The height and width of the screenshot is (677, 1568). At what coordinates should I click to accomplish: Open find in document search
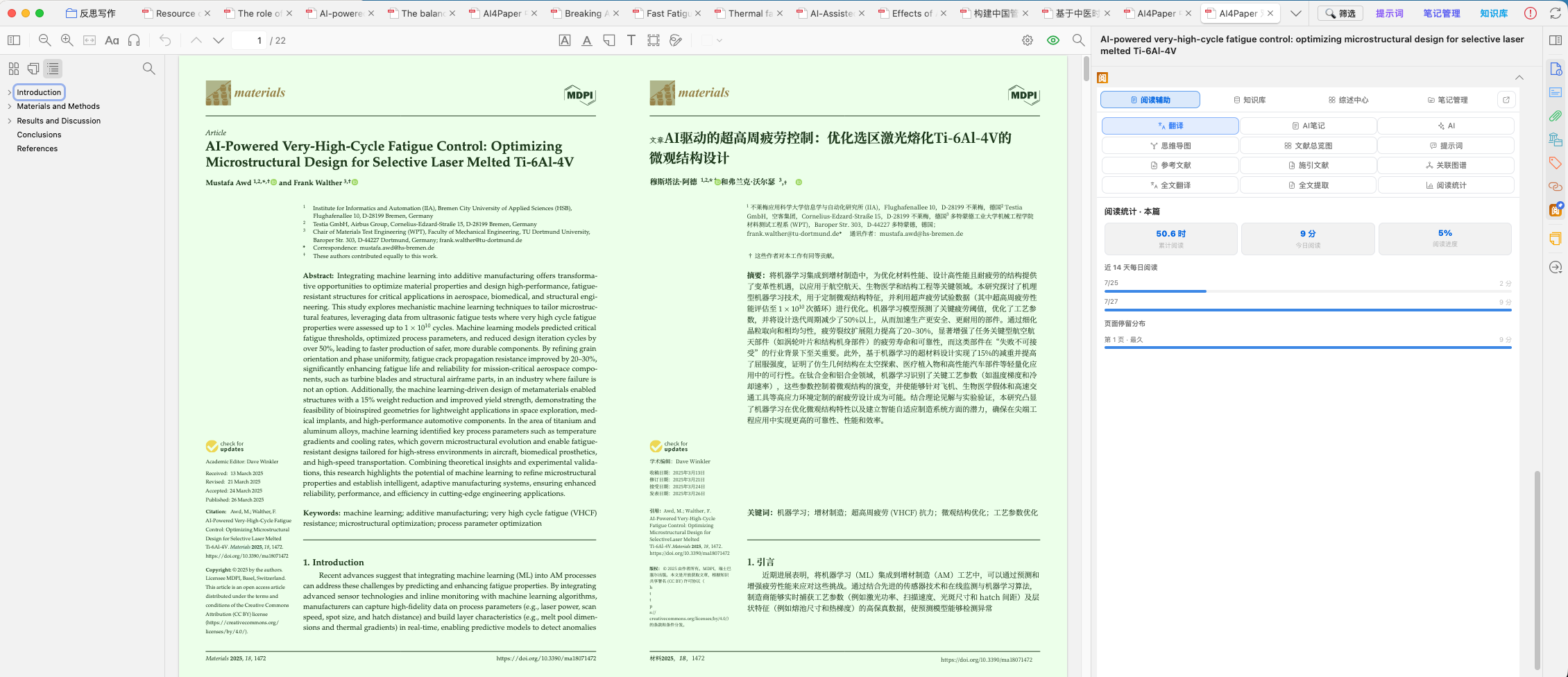1078,40
